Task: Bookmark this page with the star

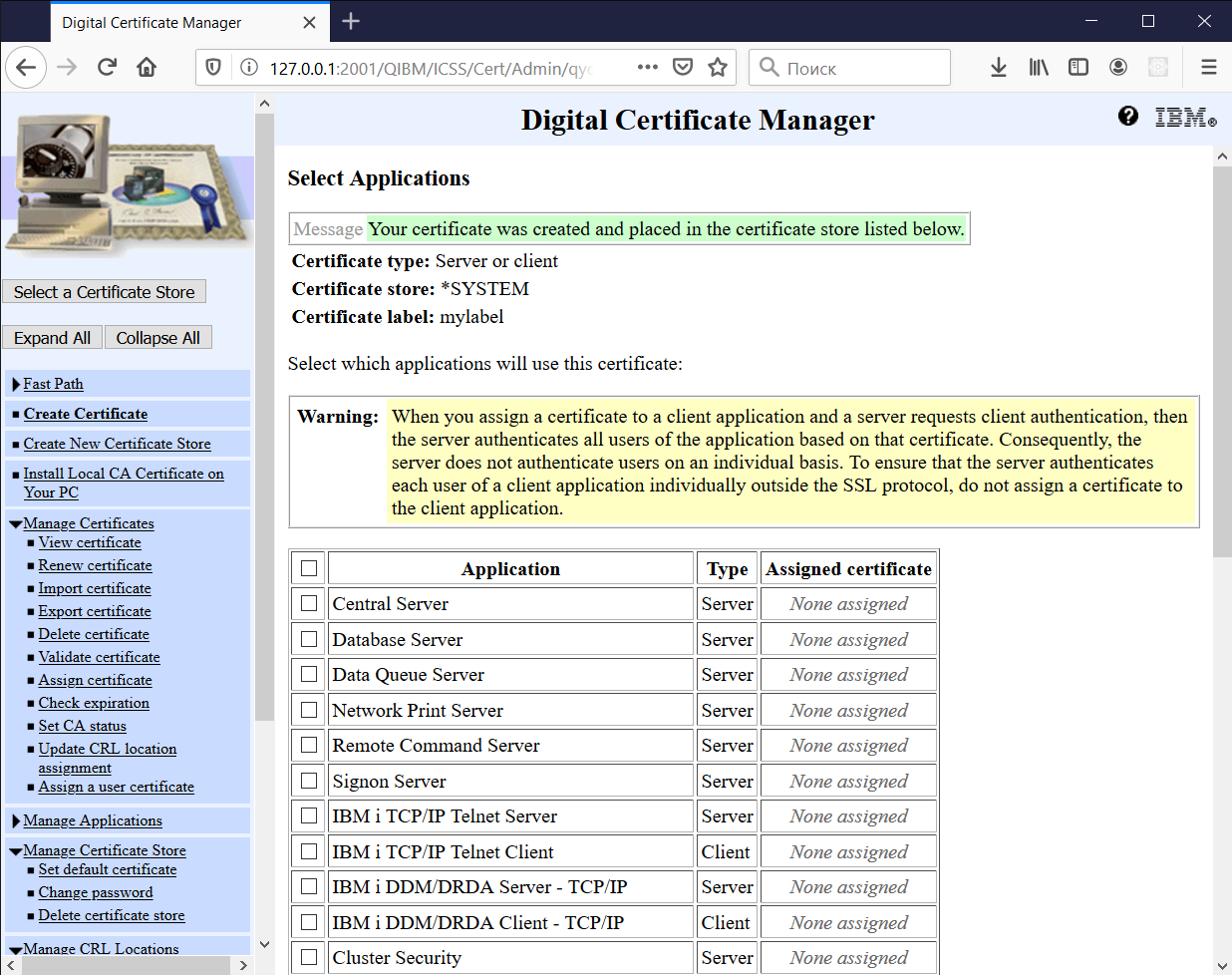Action: (x=718, y=68)
